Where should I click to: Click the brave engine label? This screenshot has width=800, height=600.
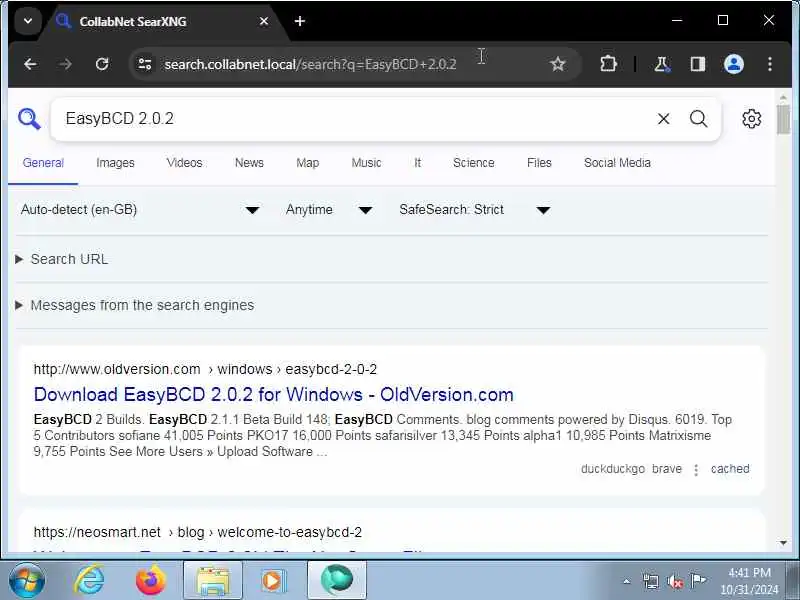click(667, 469)
